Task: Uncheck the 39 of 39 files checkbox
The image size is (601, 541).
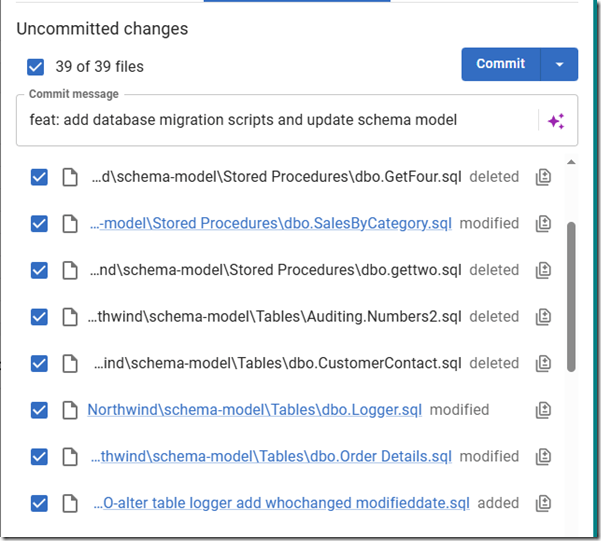Action: click(x=36, y=67)
